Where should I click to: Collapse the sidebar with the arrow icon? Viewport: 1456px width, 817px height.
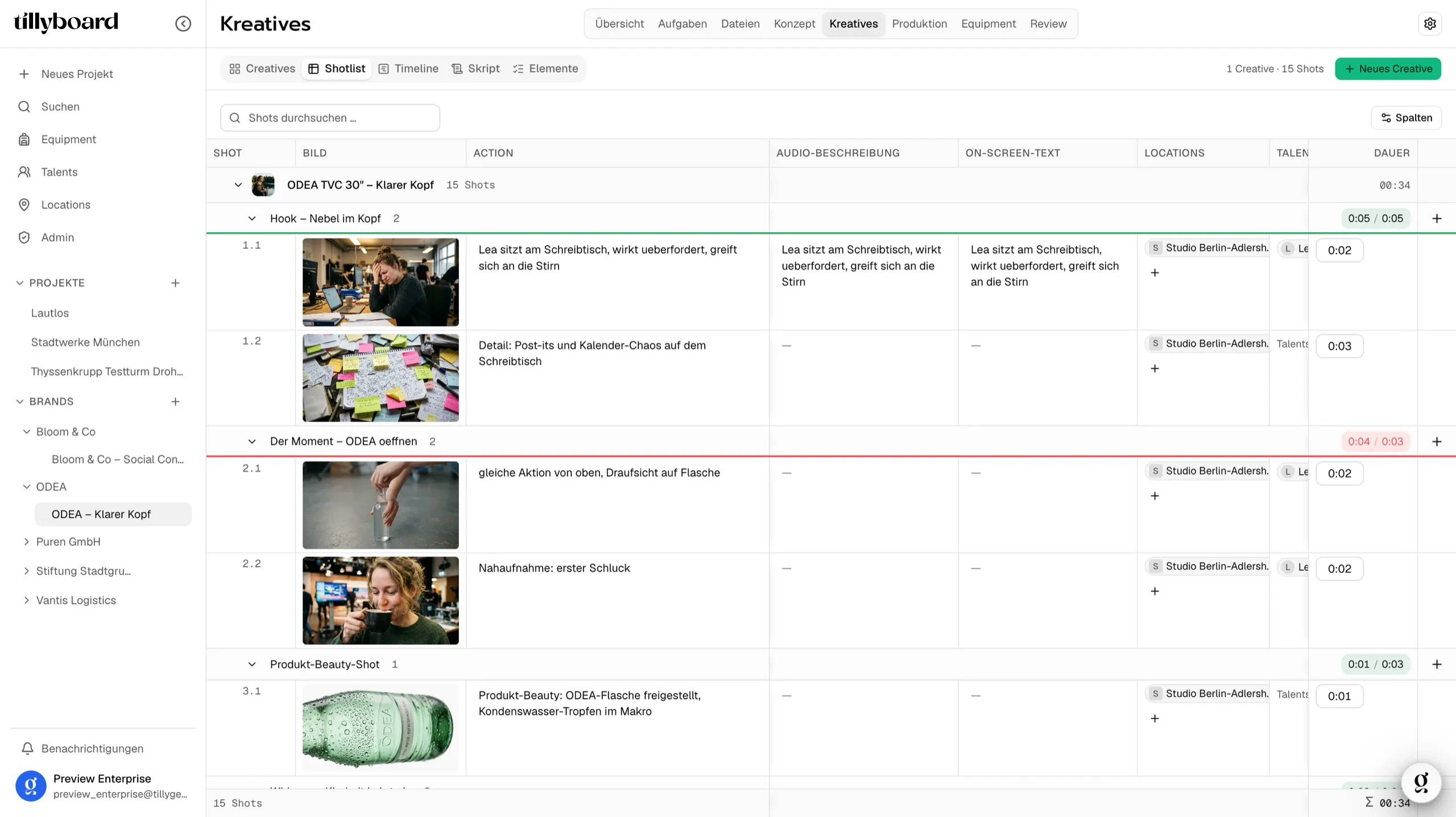183,23
